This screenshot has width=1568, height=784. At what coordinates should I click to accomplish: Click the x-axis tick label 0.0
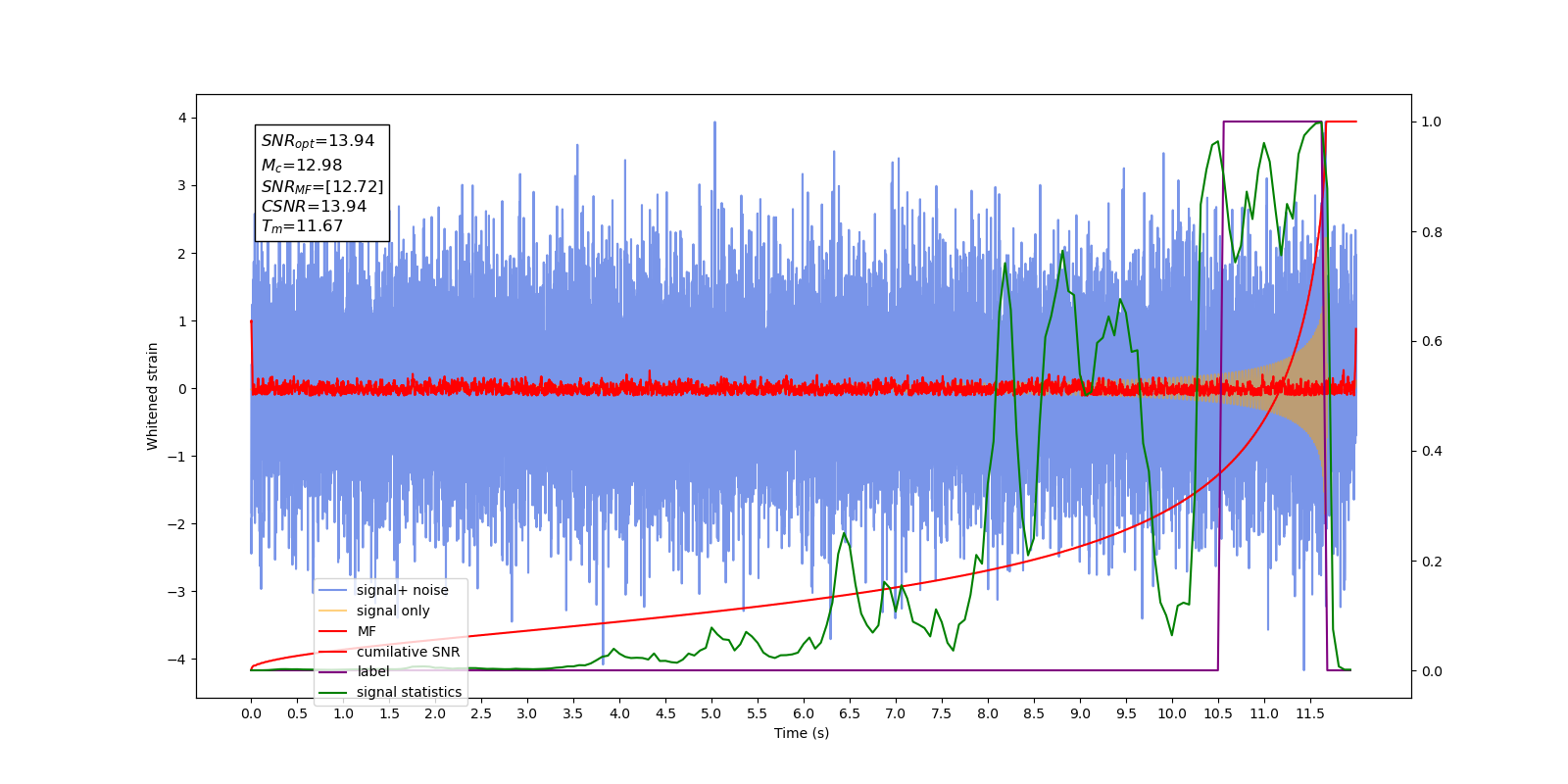(251, 713)
